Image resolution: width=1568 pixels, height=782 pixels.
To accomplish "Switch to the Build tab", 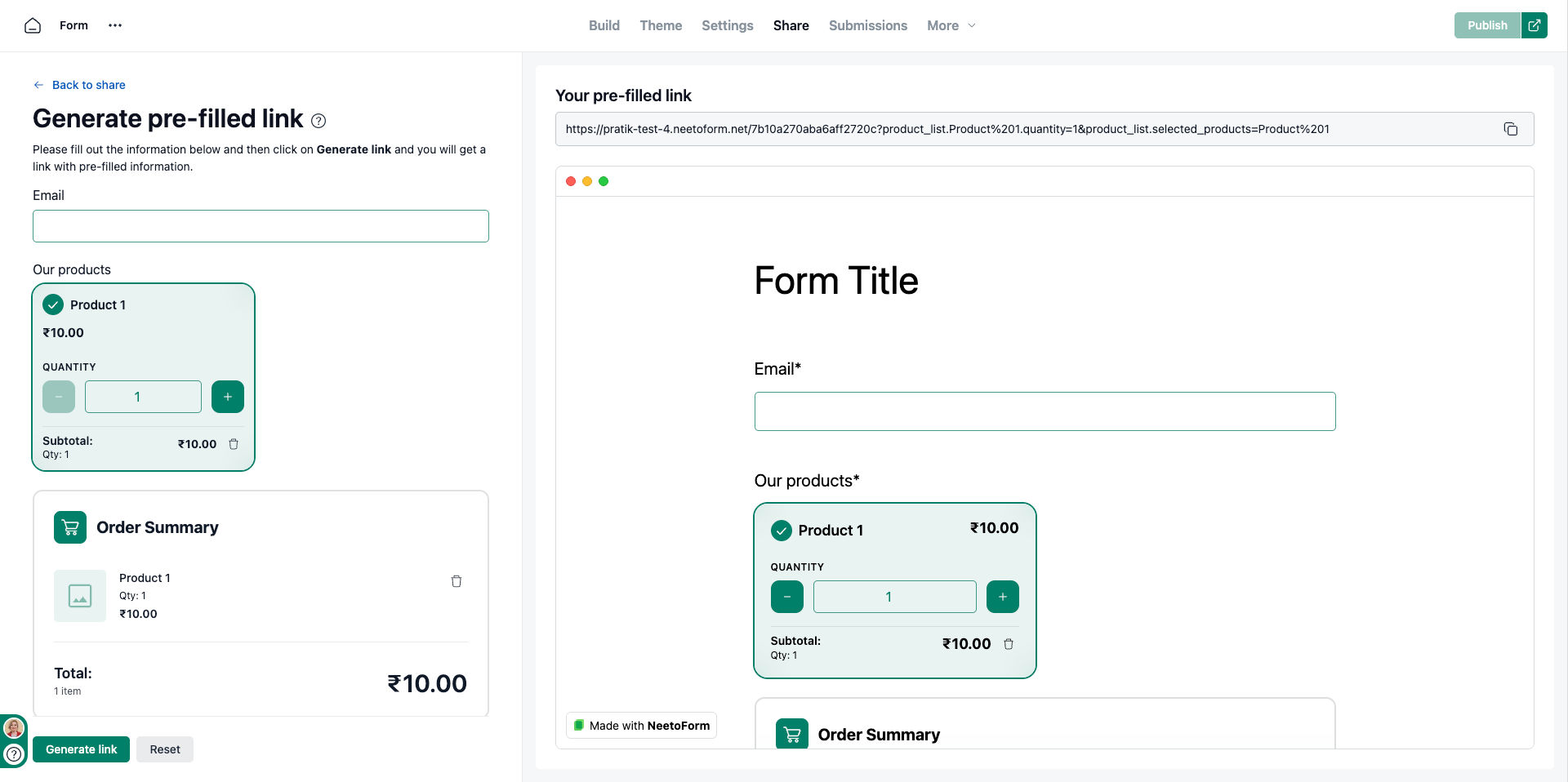I will click(604, 25).
